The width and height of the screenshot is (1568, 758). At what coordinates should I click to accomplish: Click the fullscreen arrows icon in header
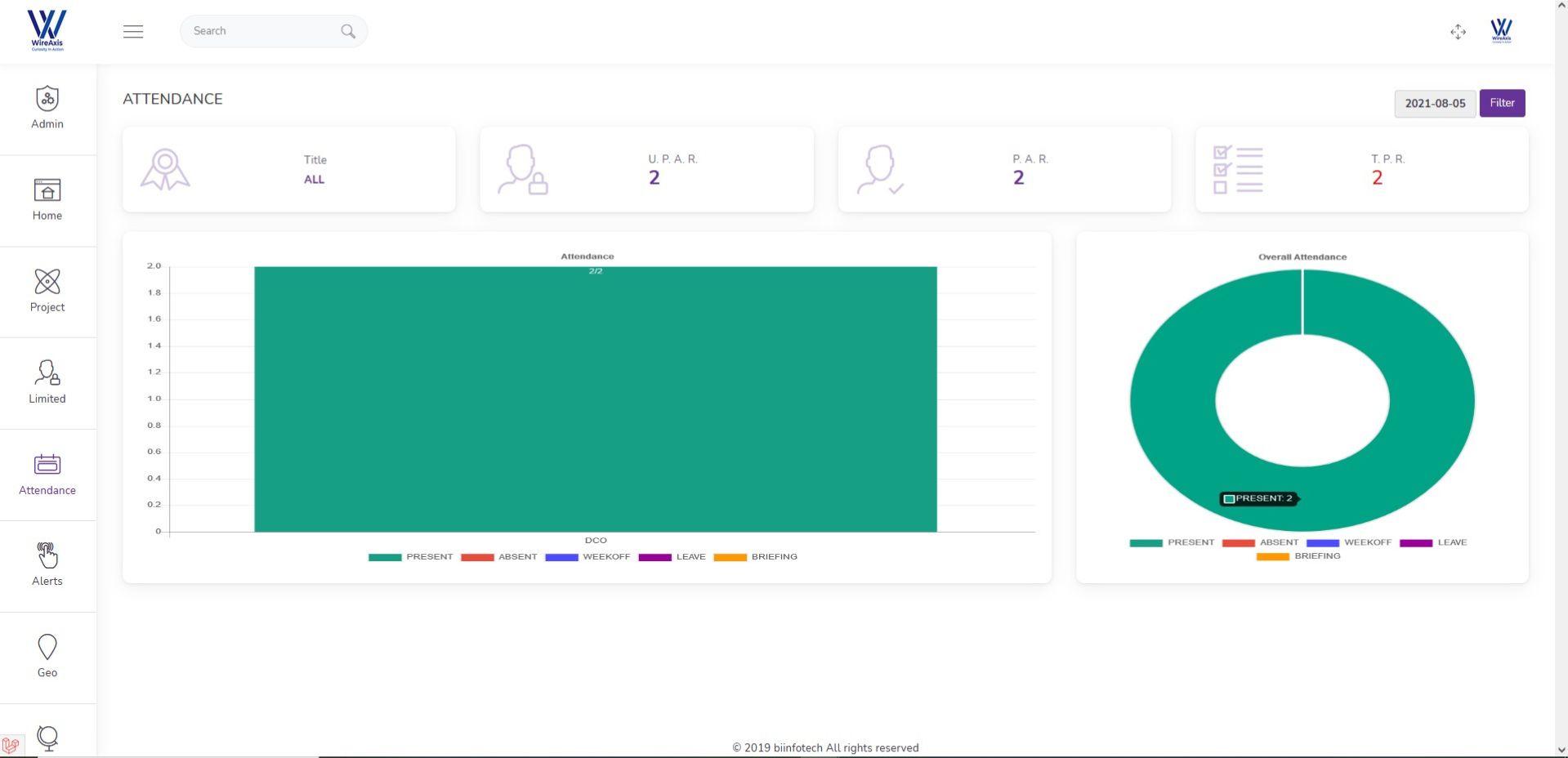[x=1458, y=32]
